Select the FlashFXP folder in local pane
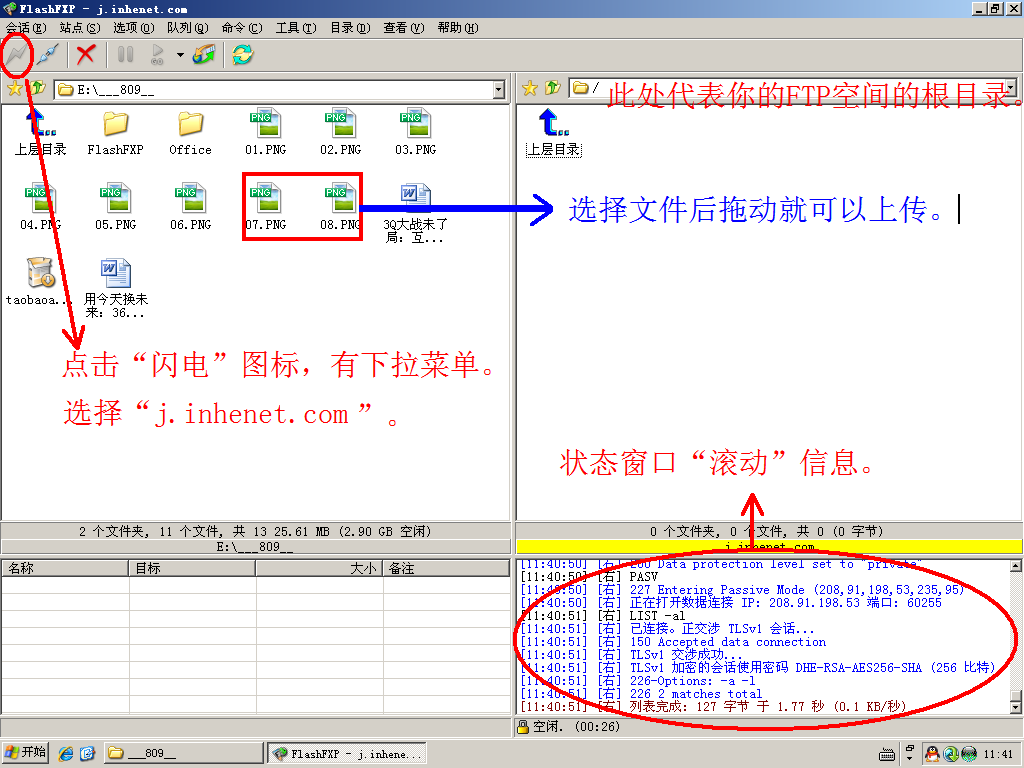Image resolution: width=1024 pixels, height=768 pixels. tap(115, 133)
